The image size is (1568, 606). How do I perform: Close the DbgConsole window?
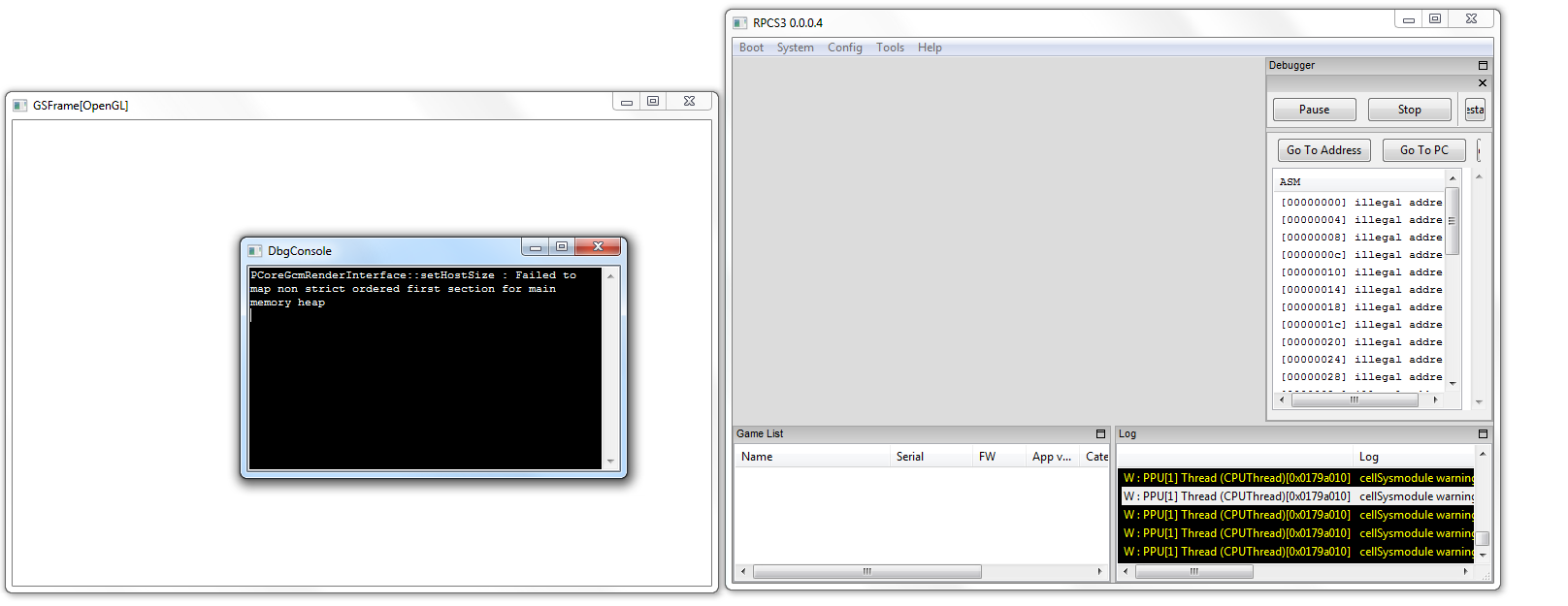[598, 247]
